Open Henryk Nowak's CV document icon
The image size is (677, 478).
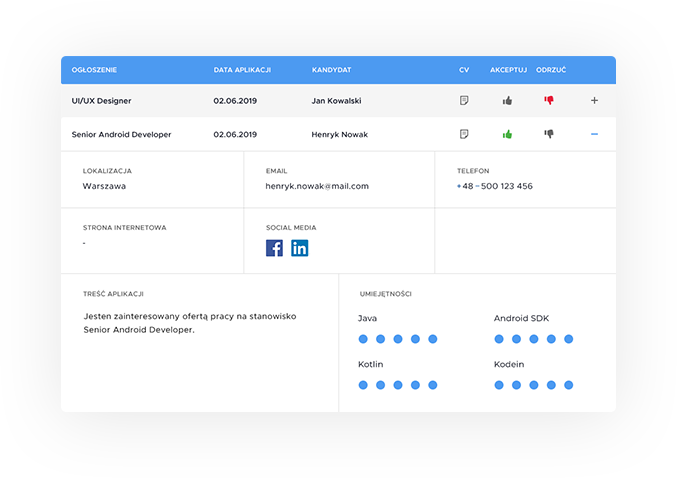464,134
